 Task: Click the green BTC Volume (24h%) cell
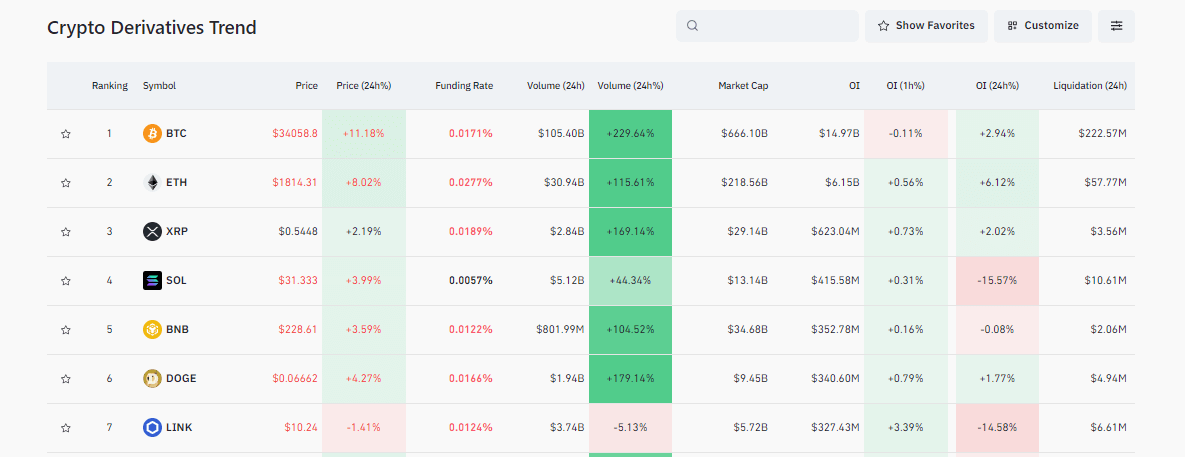(630, 133)
